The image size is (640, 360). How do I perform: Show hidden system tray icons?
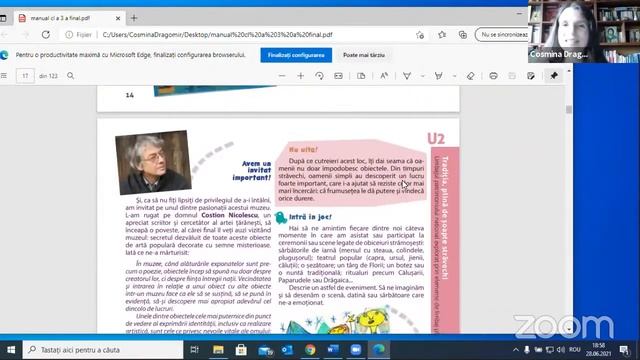(x=516, y=350)
